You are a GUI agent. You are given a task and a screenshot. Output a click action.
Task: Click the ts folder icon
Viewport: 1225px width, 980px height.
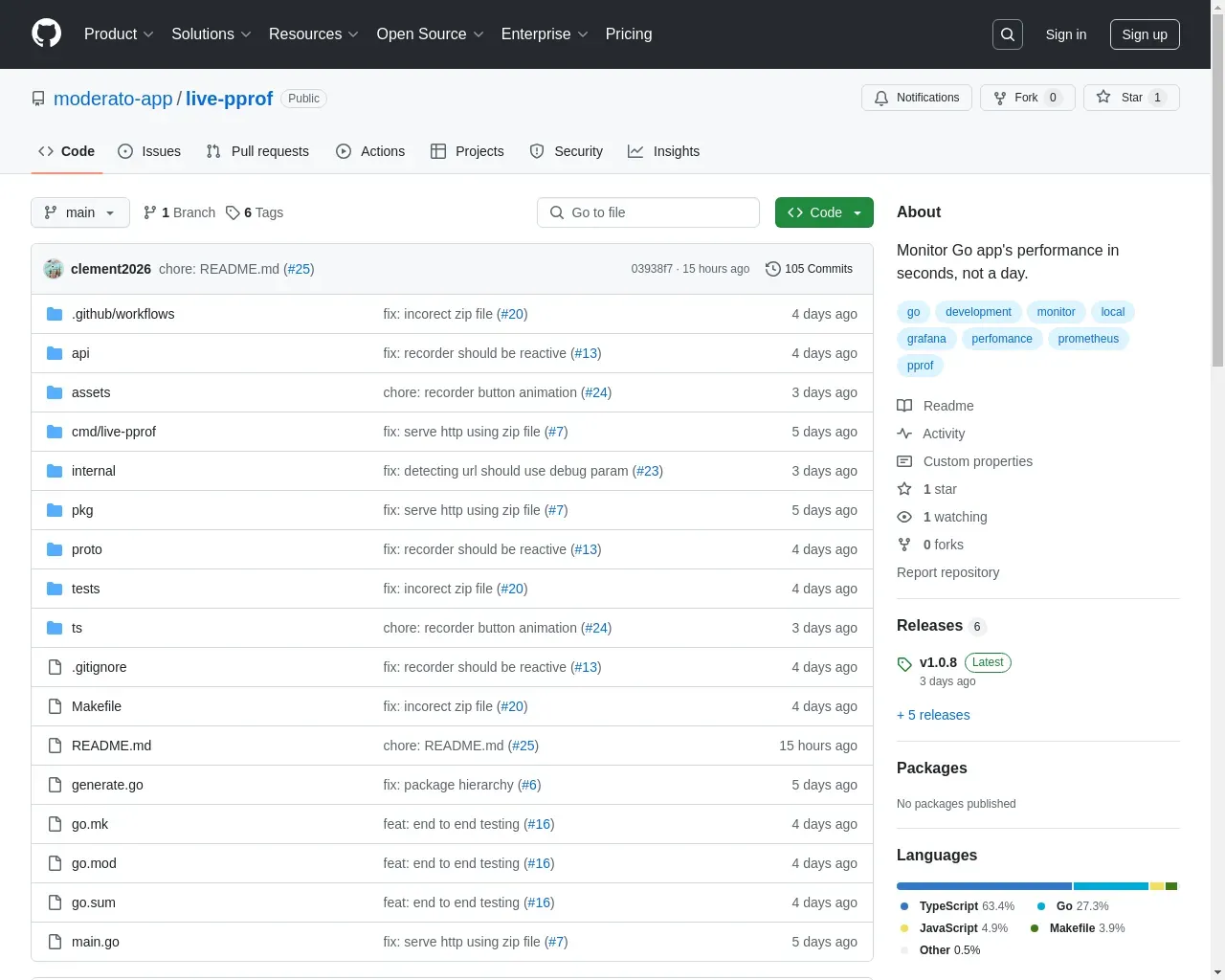(x=55, y=628)
